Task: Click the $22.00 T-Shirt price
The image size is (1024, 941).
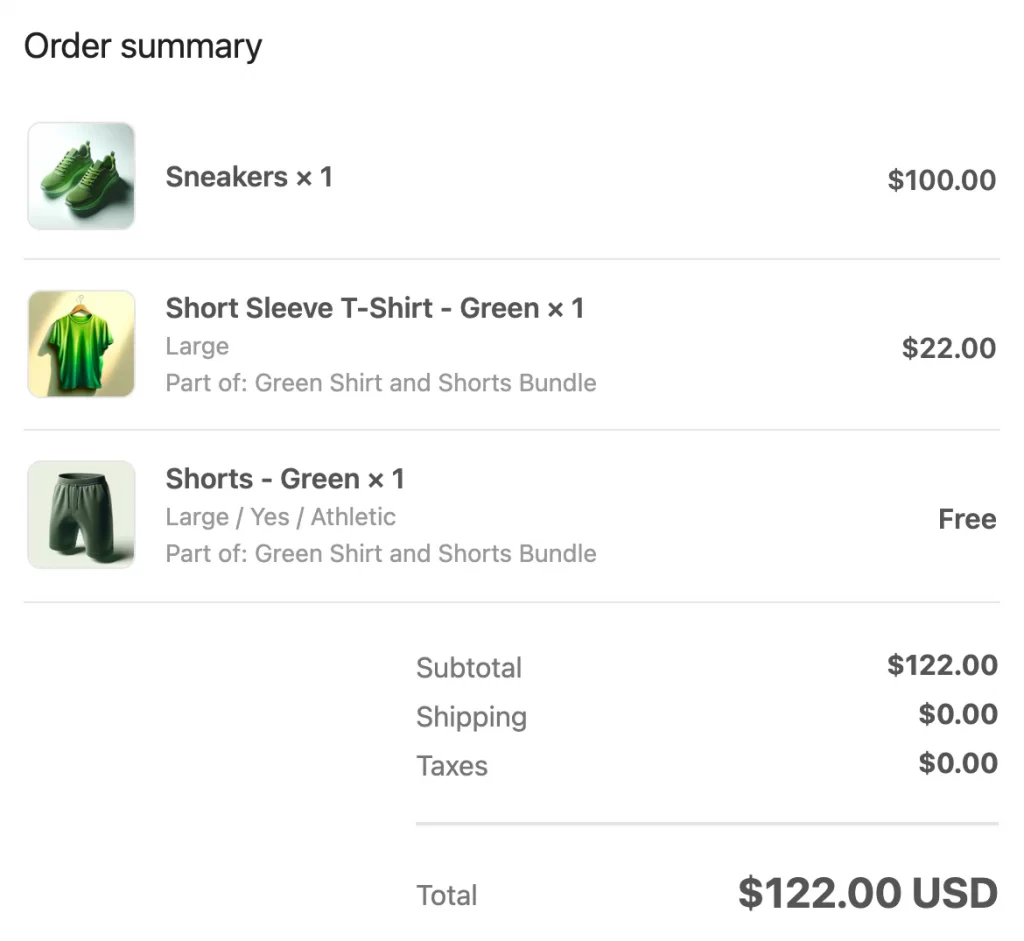Action: 949,348
